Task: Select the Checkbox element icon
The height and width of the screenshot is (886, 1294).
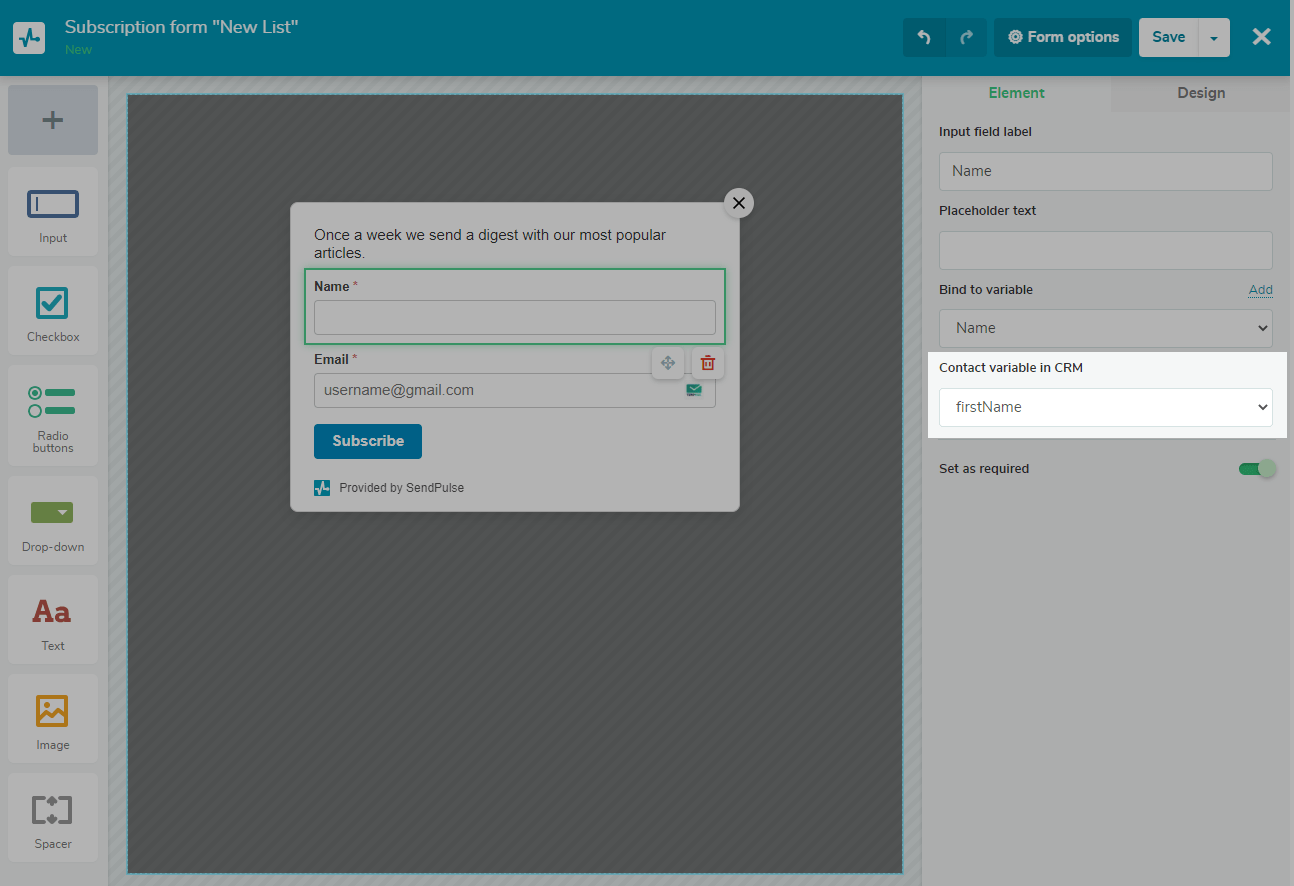Action: (x=52, y=303)
